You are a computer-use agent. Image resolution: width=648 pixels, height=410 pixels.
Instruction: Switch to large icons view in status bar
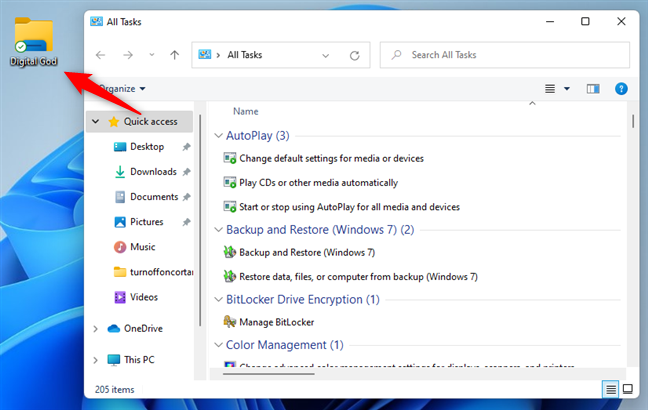tap(628, 388)
